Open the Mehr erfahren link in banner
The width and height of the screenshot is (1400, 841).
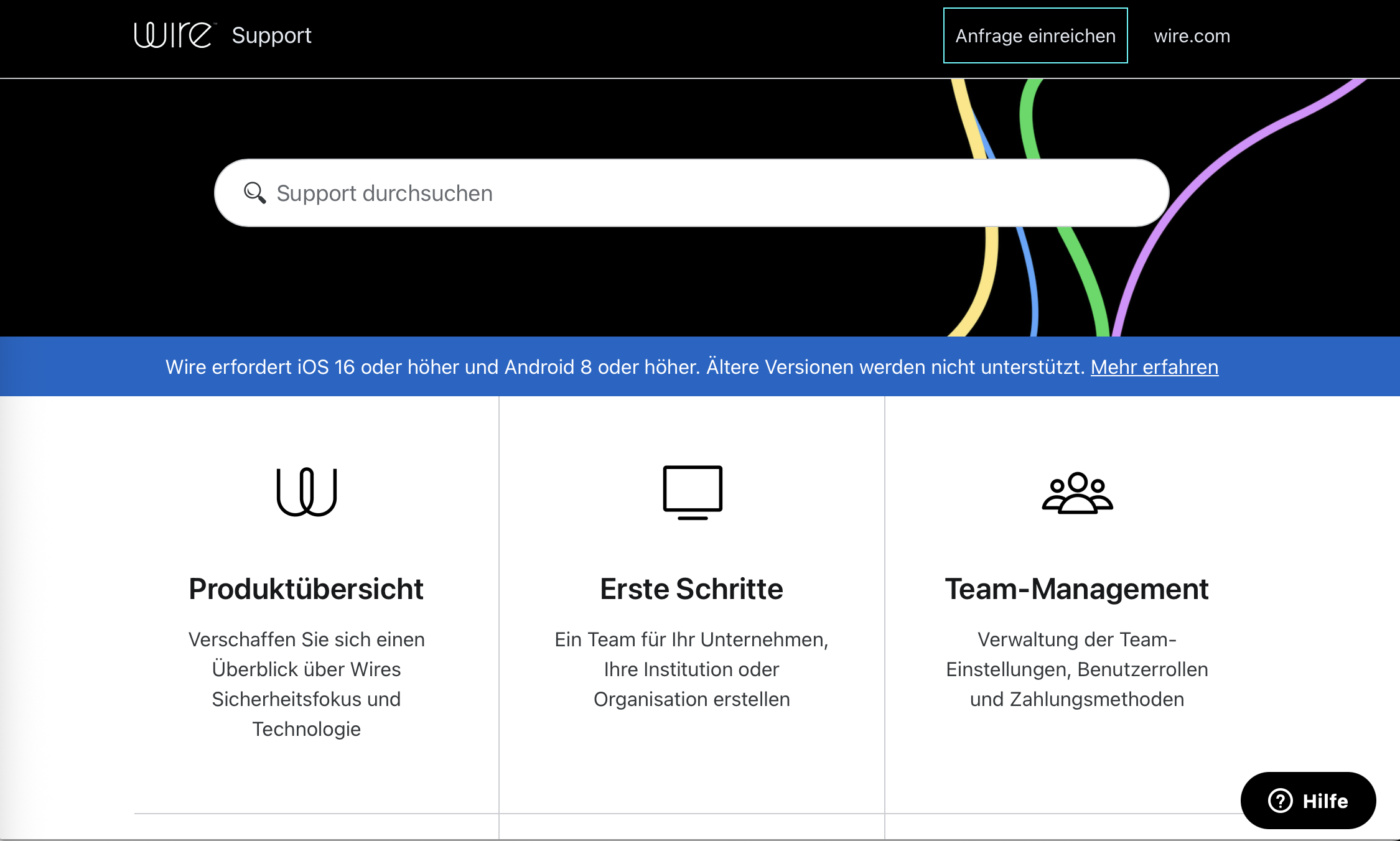click(x=1154, y=367)
